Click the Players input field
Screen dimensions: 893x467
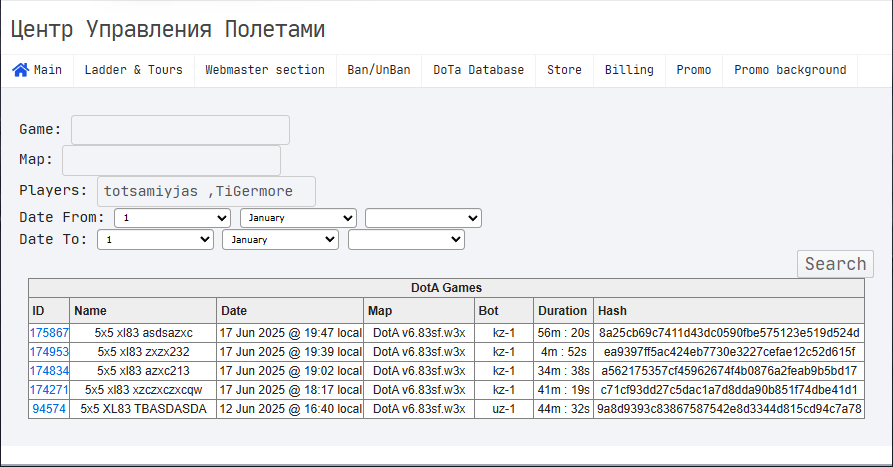click(206, 191)
